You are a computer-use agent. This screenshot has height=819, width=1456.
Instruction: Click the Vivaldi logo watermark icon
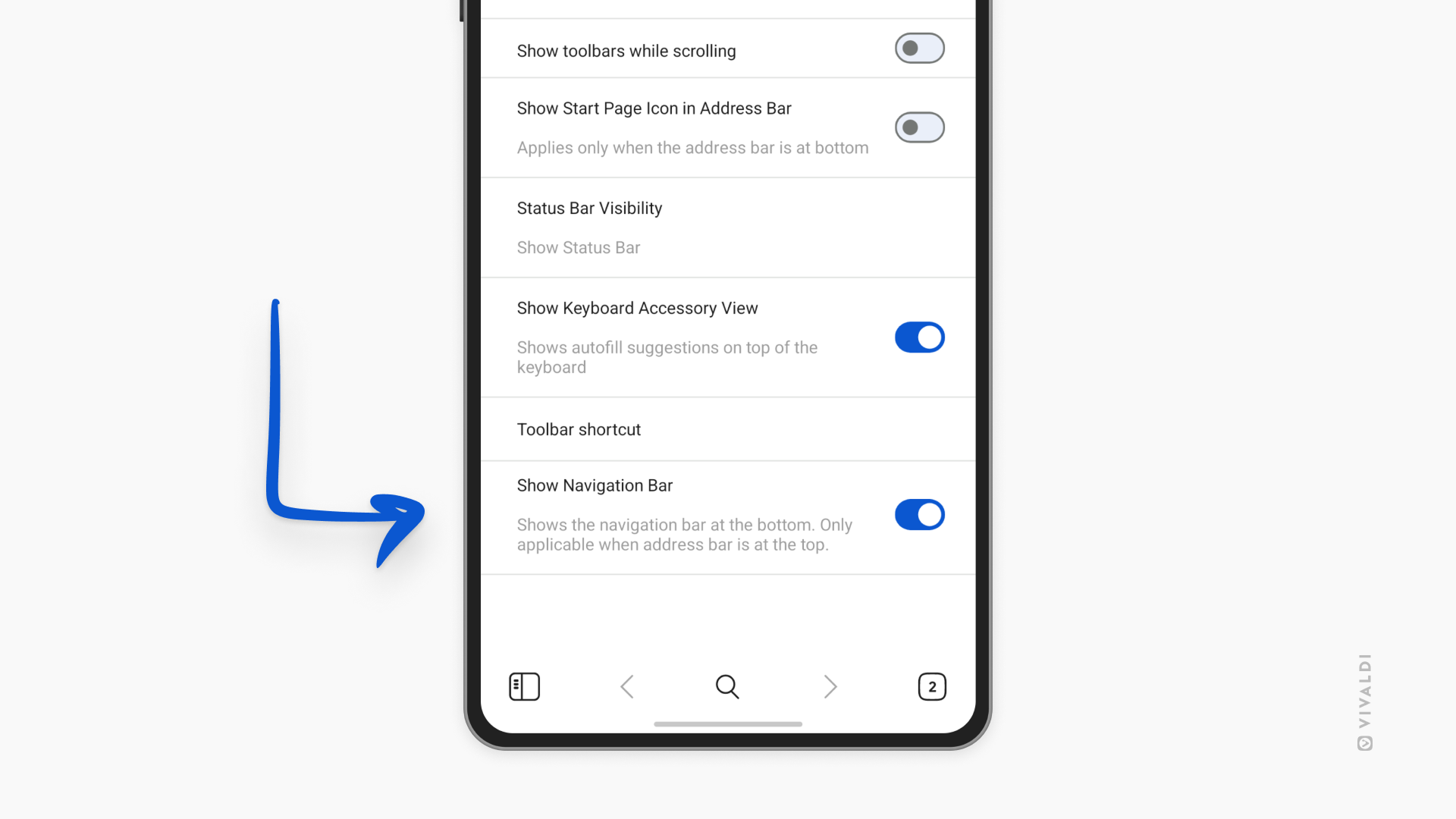pos(1364,743)
